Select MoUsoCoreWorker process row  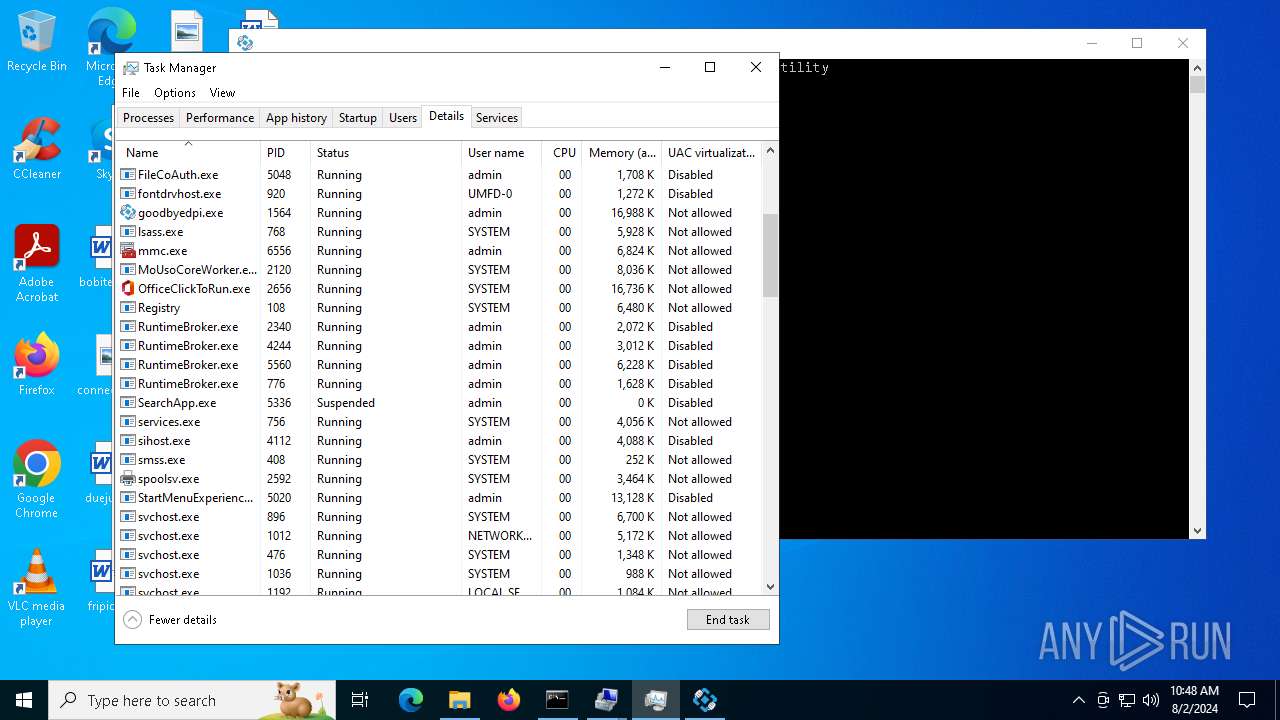[x=439, y=270]
